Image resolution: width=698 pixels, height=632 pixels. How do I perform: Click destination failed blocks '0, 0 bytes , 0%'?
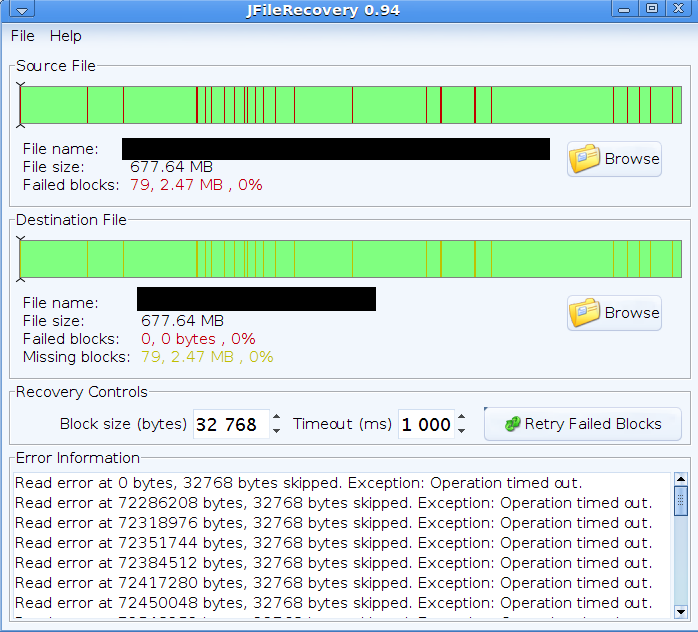(x=198, y=339)
